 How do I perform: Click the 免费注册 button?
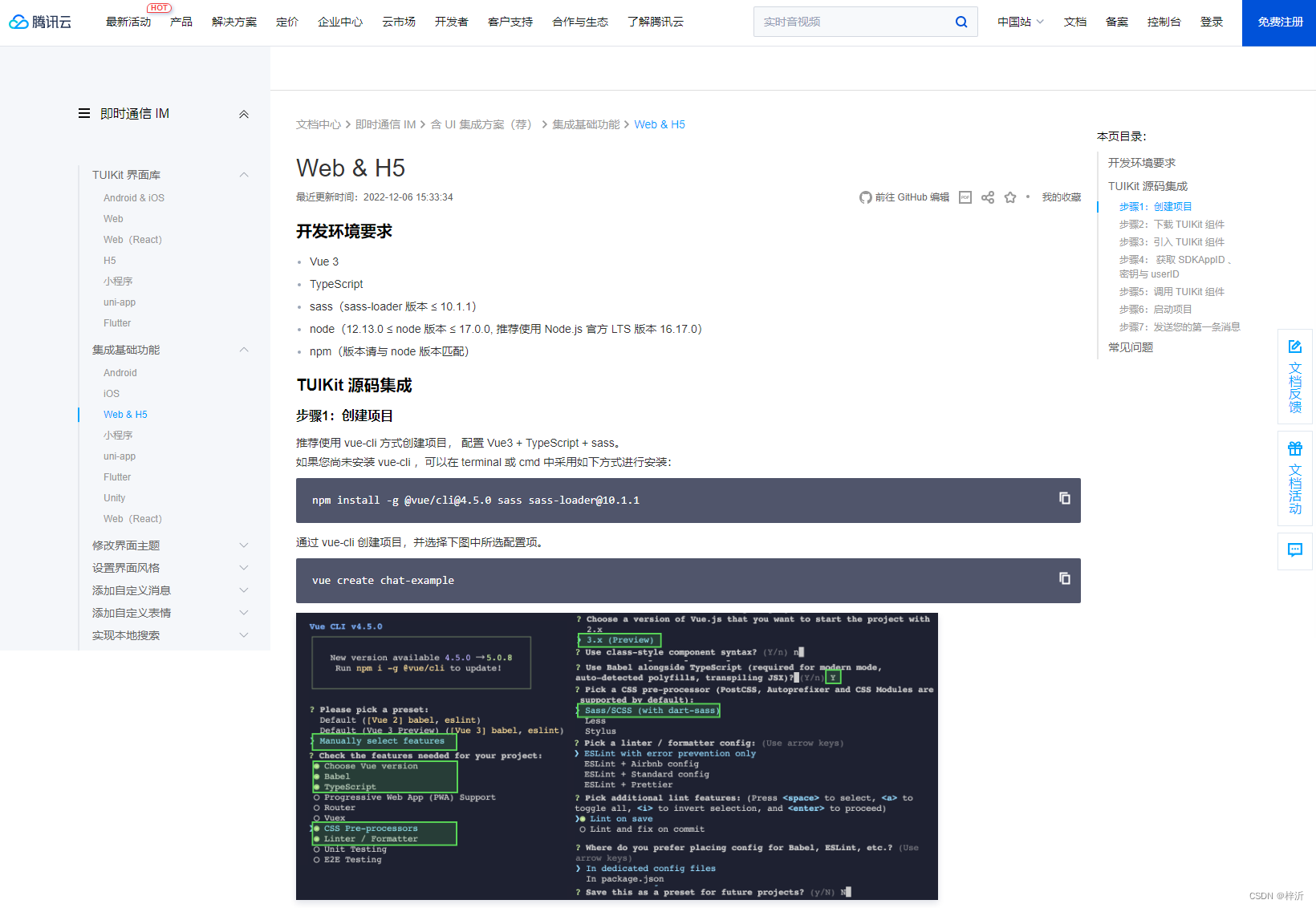click(1280, 22)
